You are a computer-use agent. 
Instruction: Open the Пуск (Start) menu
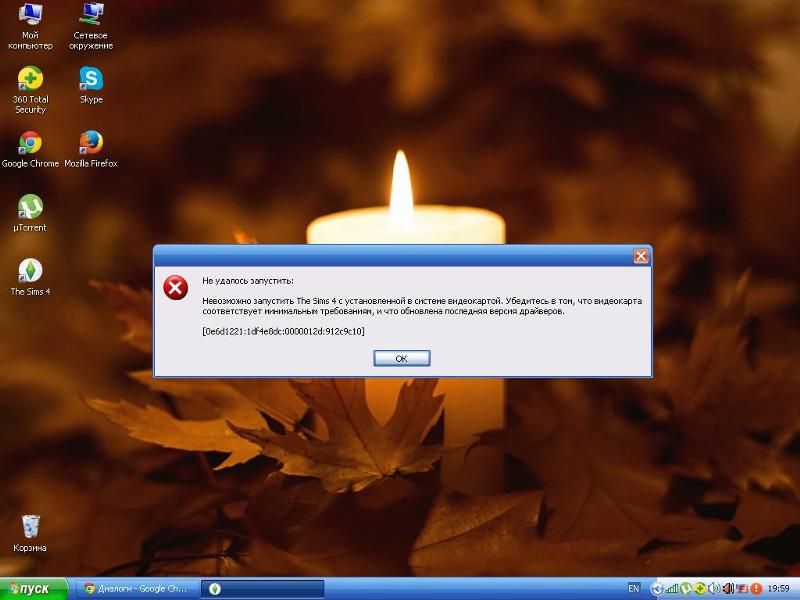tap(30, 589)
